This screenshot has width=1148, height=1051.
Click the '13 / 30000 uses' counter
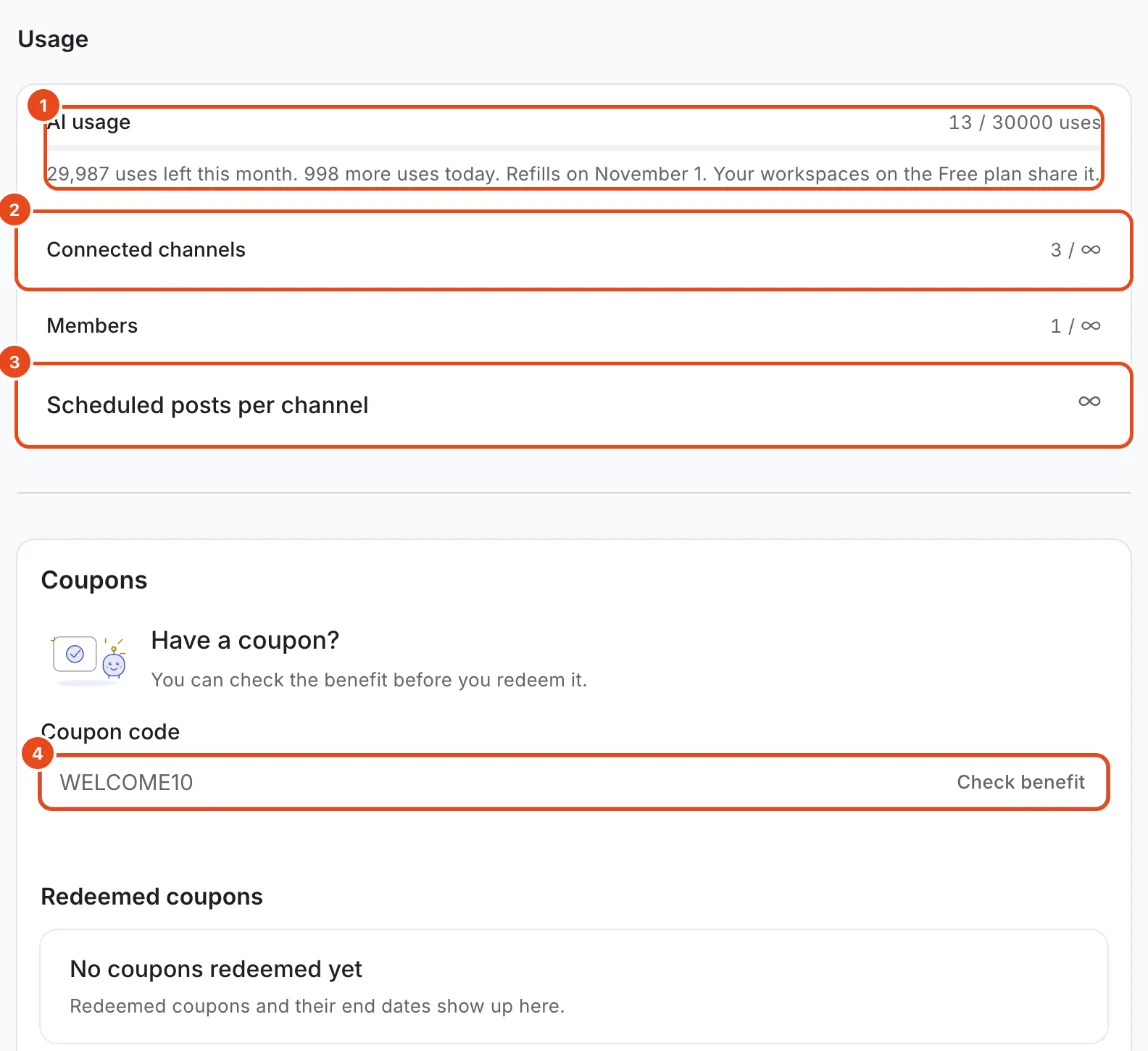pos(1024,122)
